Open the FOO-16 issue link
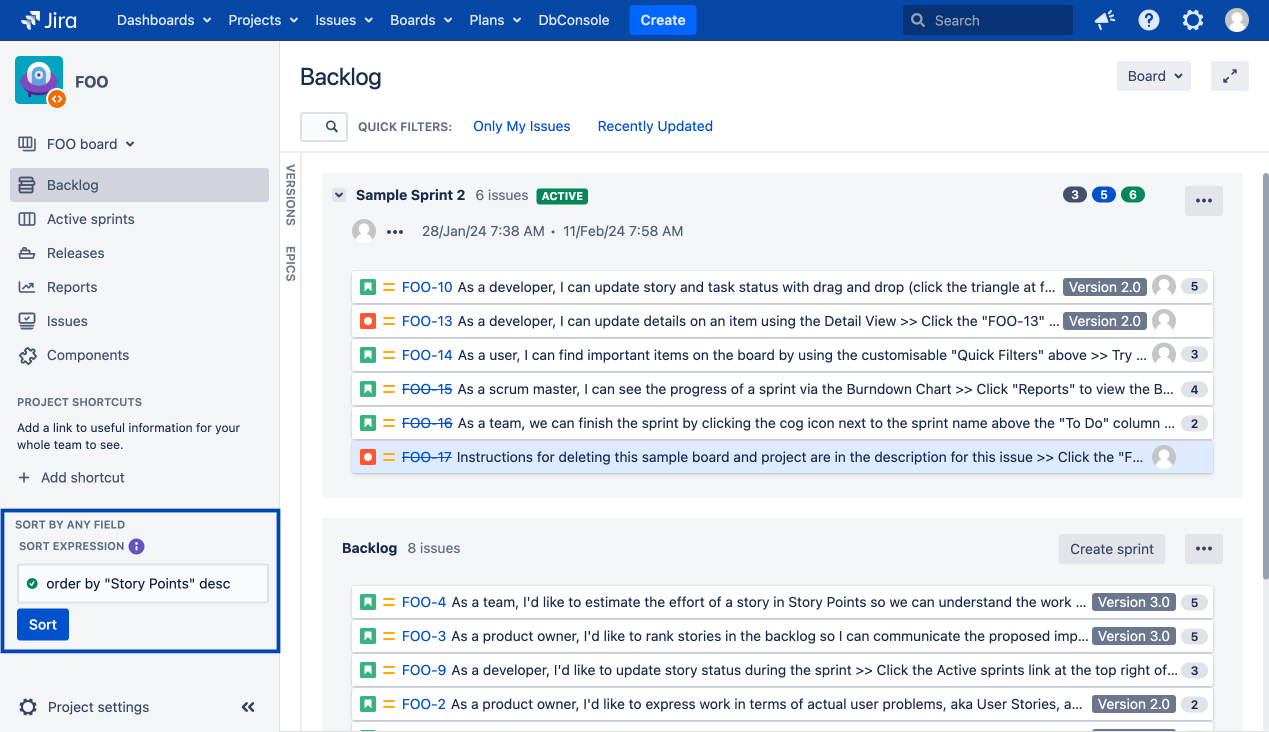The height and width of the screenshot is (732, 1269). pos(427,423)
